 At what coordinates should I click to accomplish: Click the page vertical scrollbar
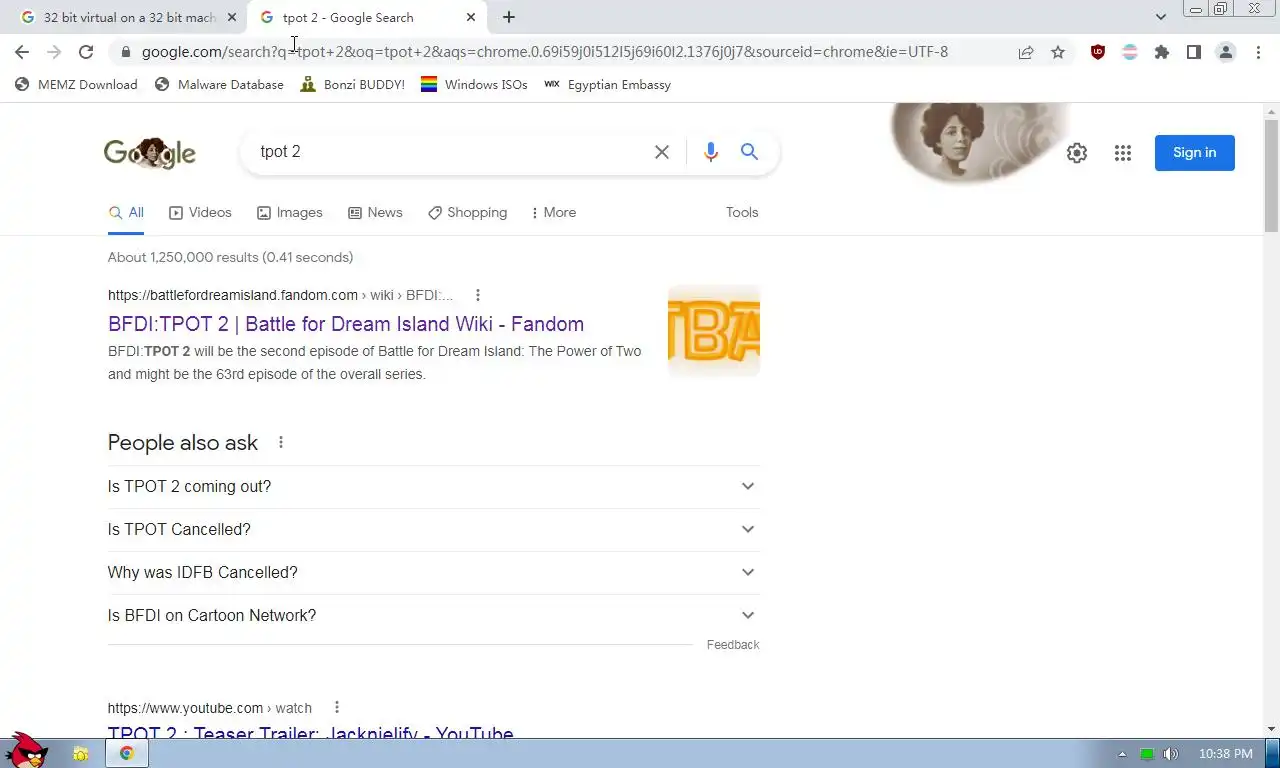tap(1271, 176)
